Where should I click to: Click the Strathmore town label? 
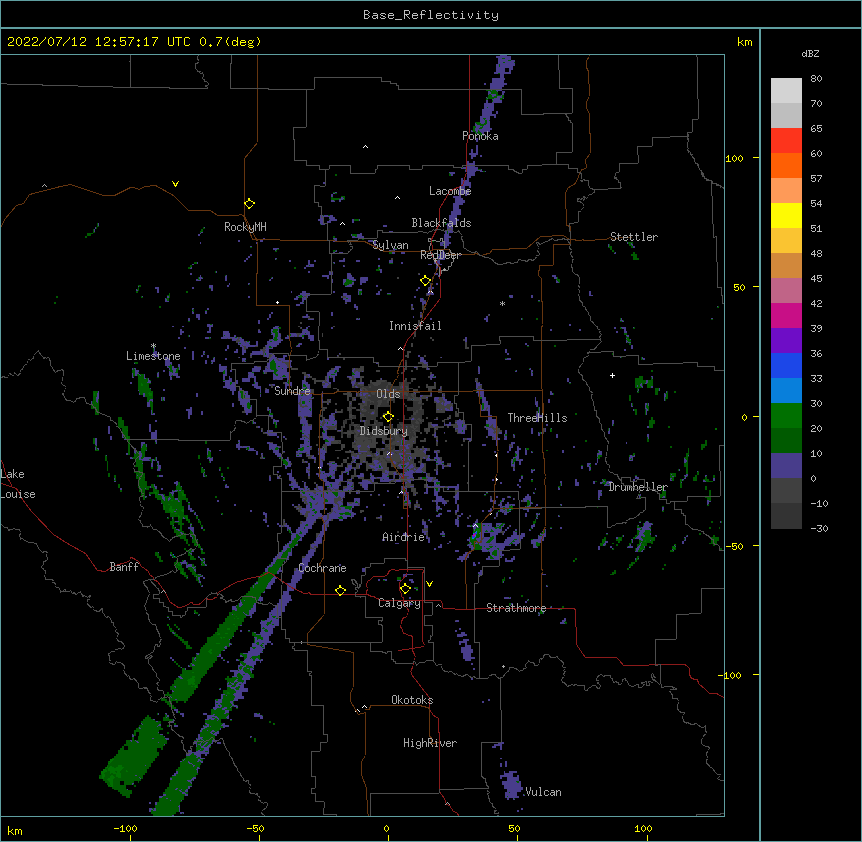pos(516,608)
